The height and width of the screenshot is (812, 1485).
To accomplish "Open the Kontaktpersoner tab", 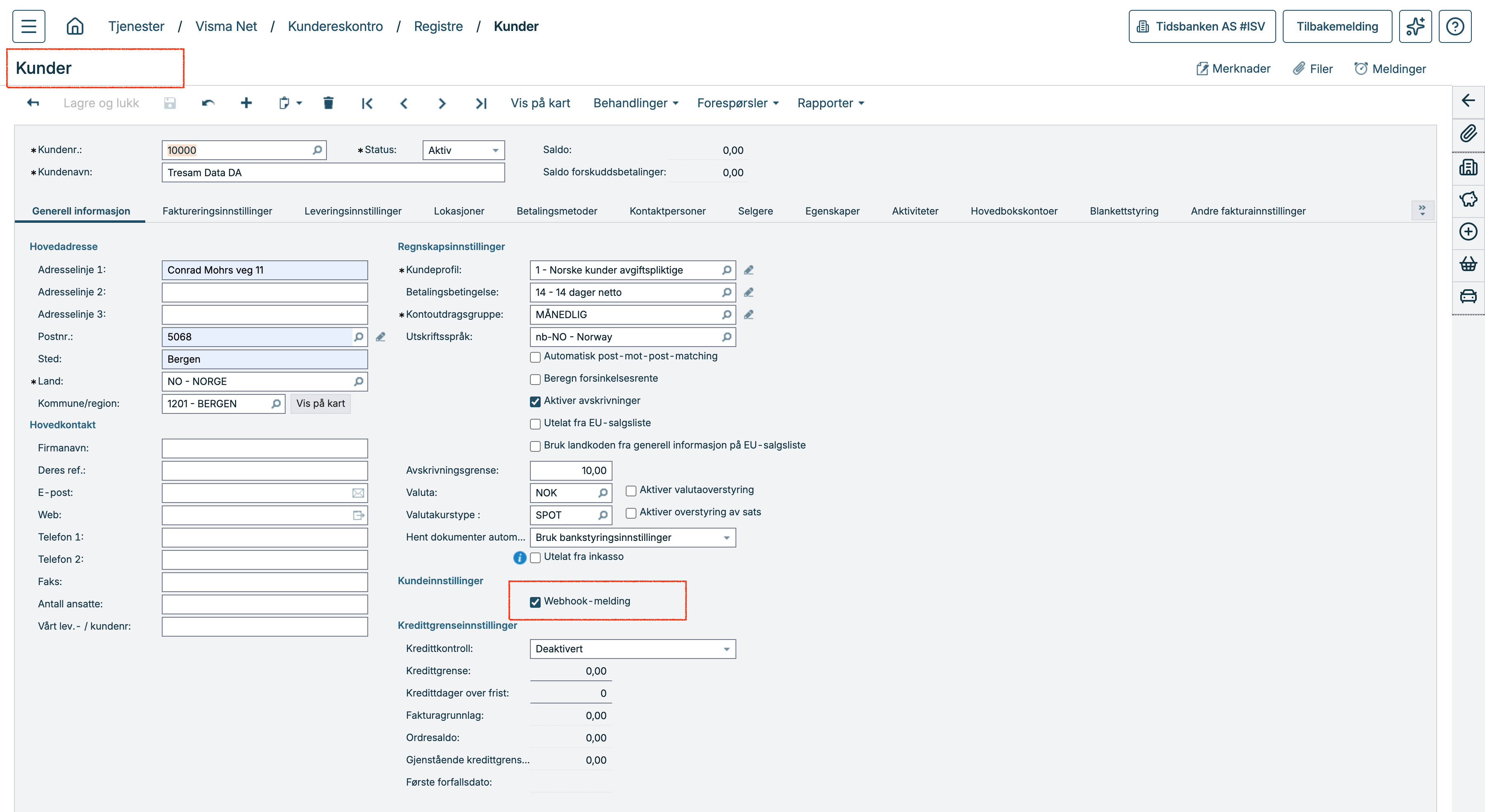I will coord(667,211).
